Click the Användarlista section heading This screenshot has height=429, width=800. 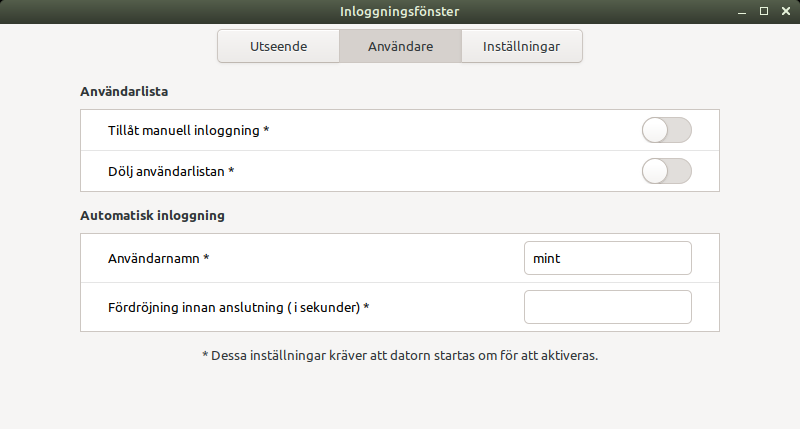(124, 91)
